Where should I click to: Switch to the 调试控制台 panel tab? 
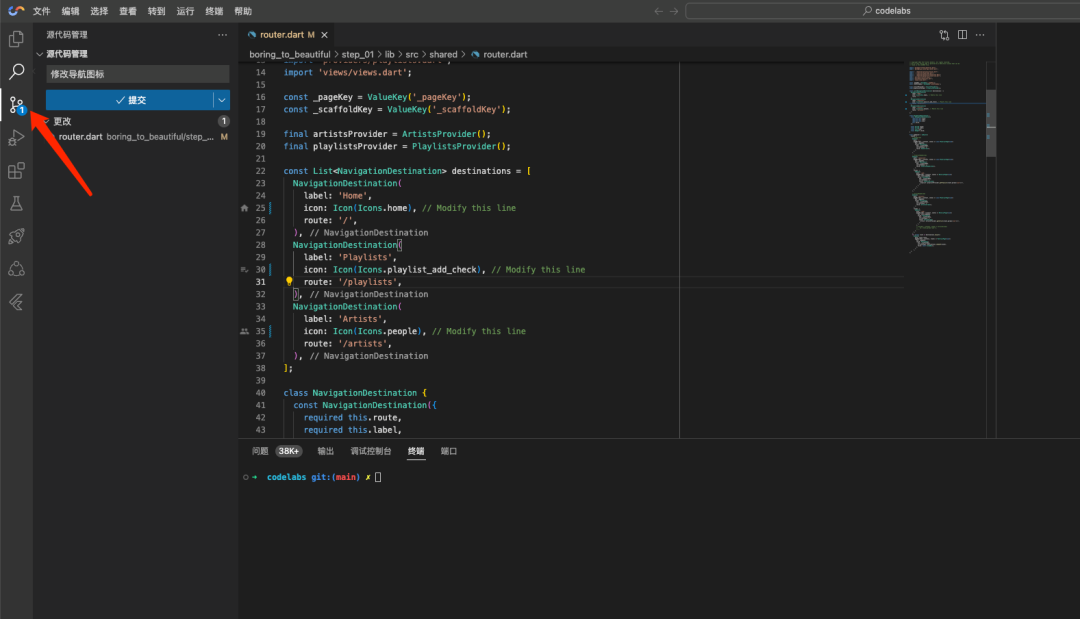[x=371, y=451]
